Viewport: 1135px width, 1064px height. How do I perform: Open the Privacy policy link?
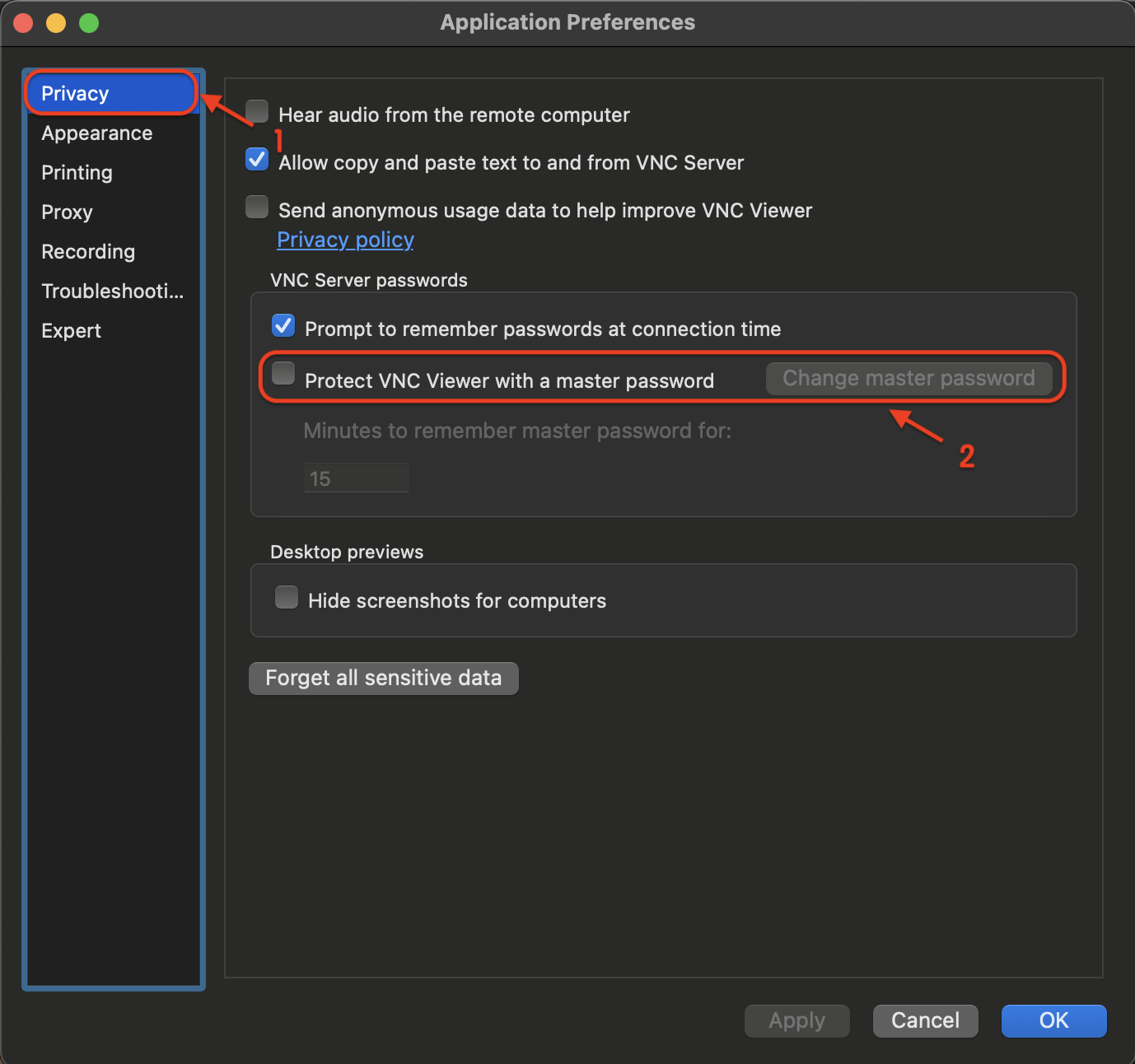[x=345, y=240]
